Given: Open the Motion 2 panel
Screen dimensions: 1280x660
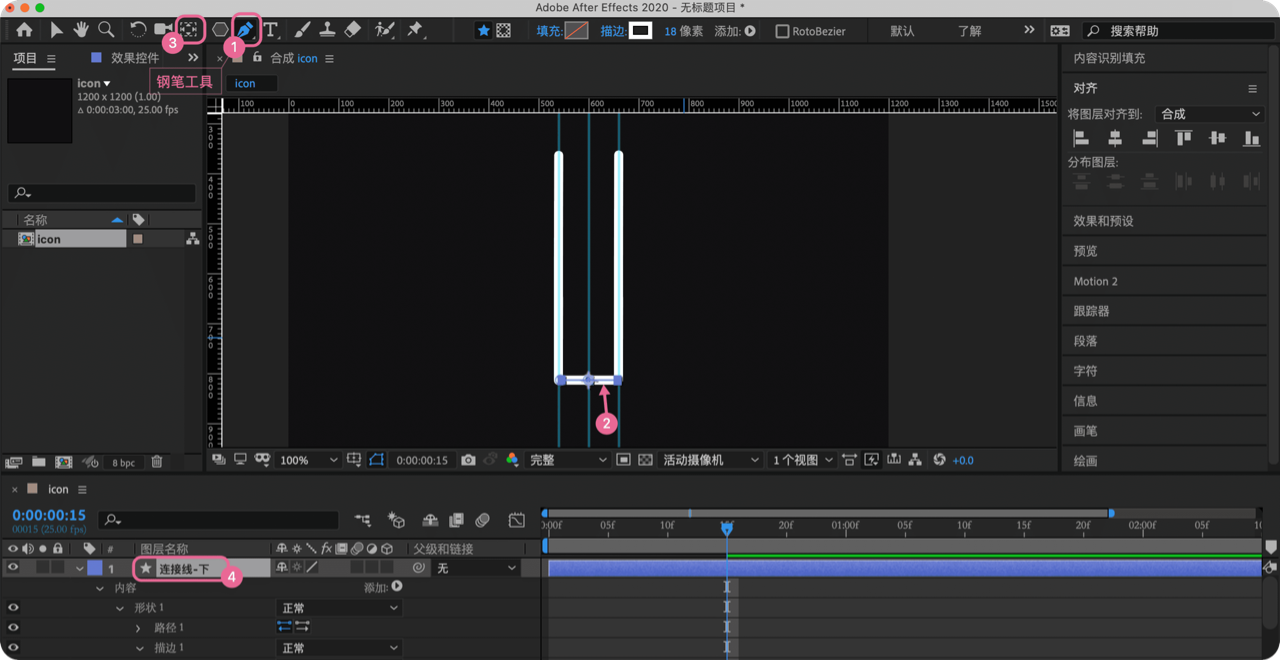Looking at the screenshot, I should tap(1095, 281).
